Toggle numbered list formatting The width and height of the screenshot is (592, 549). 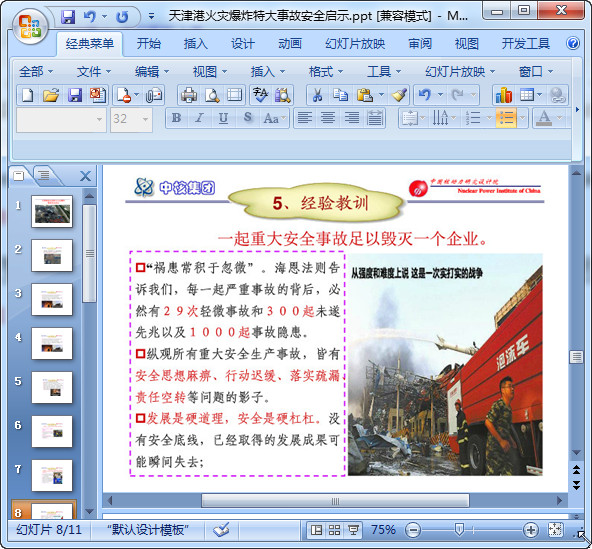(473, 118)
